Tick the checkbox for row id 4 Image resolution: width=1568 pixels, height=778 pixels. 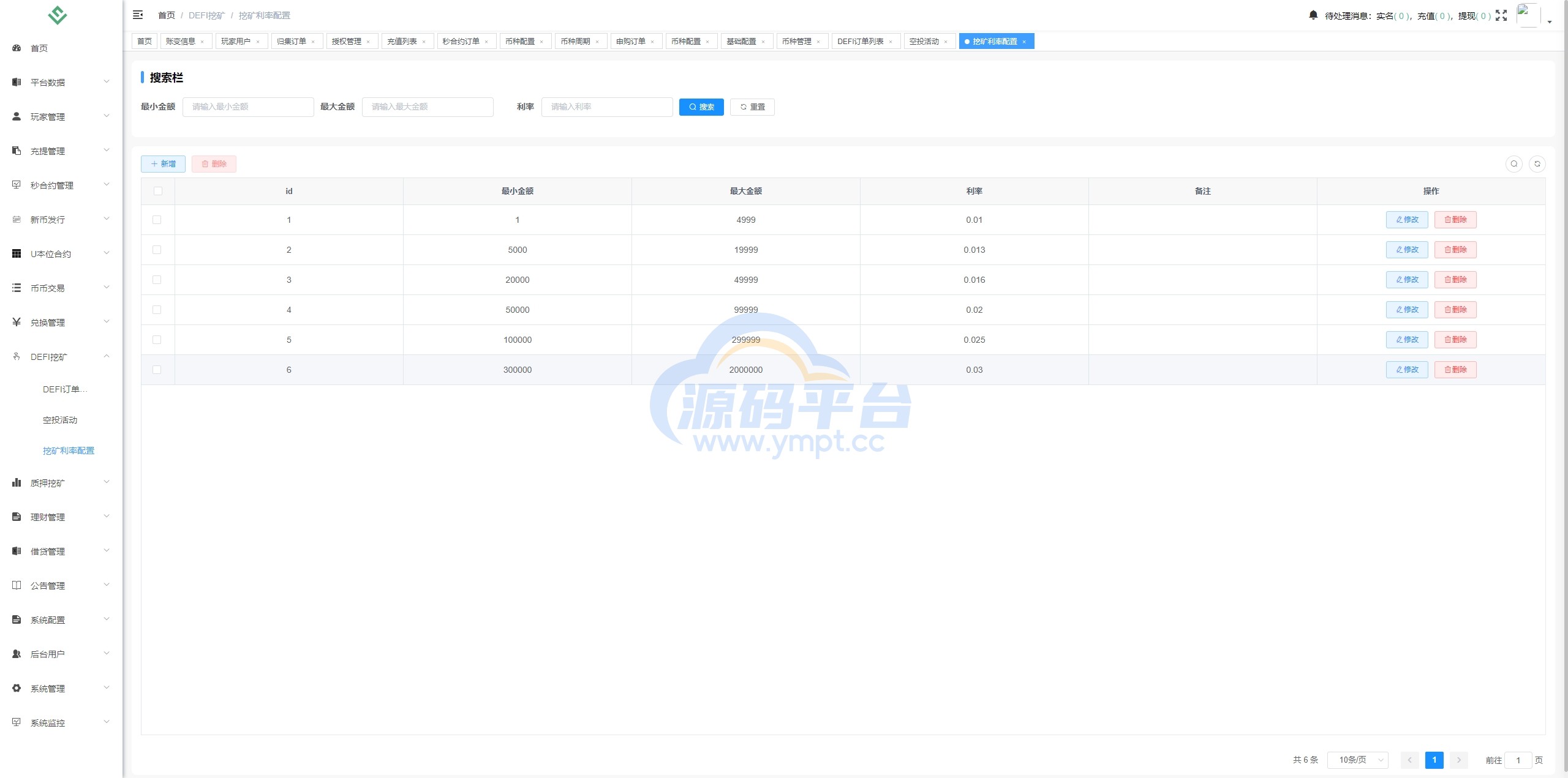157,310
